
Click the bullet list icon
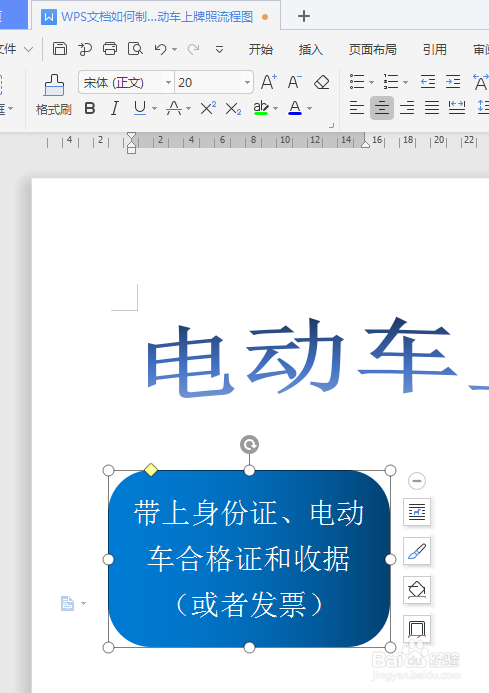(x=357, y=82)
